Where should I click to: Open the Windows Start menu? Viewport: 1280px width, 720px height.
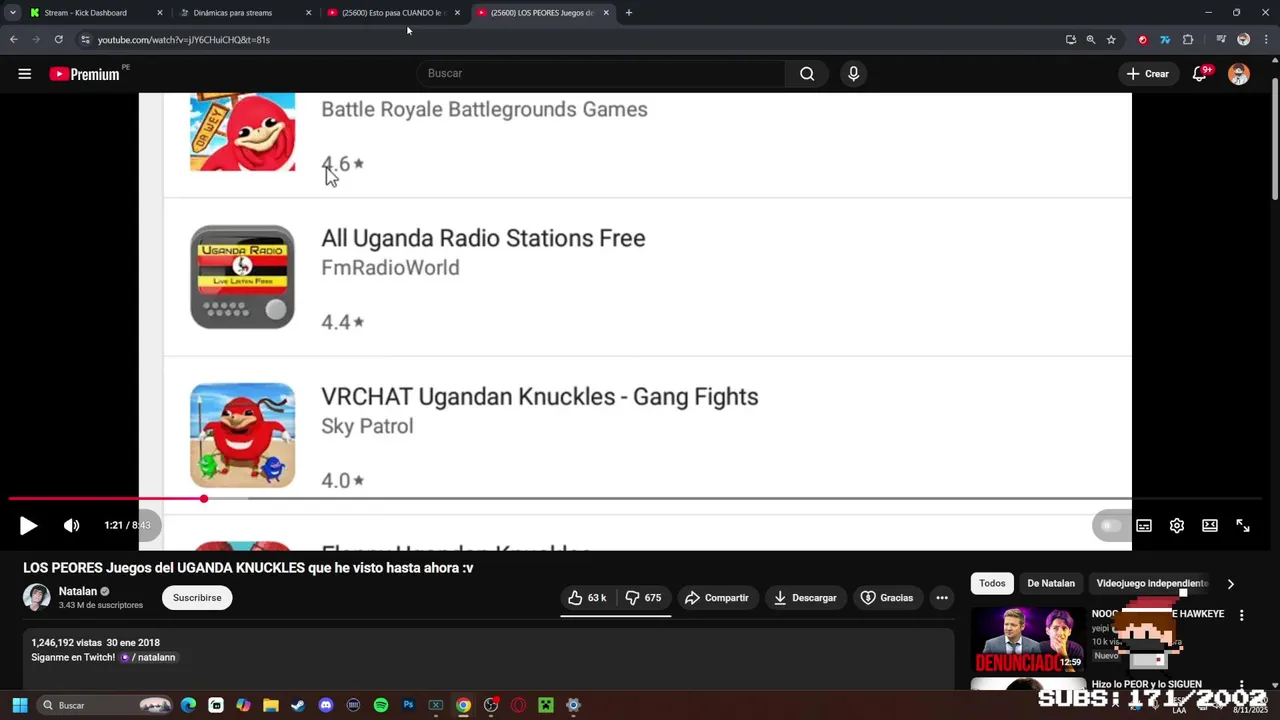coord(20,705)
